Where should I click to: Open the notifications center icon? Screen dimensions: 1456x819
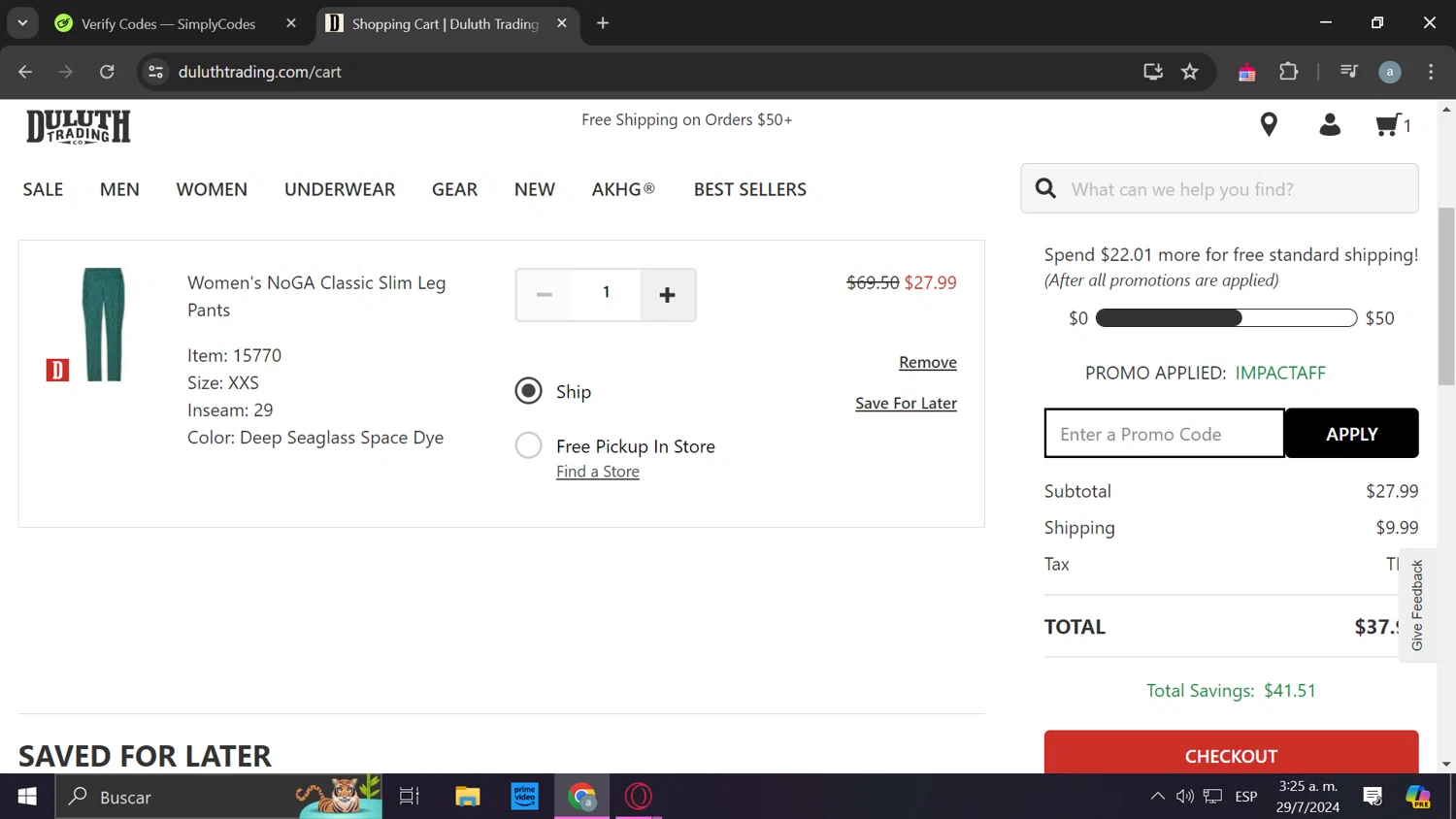(x=1373, y=797)
